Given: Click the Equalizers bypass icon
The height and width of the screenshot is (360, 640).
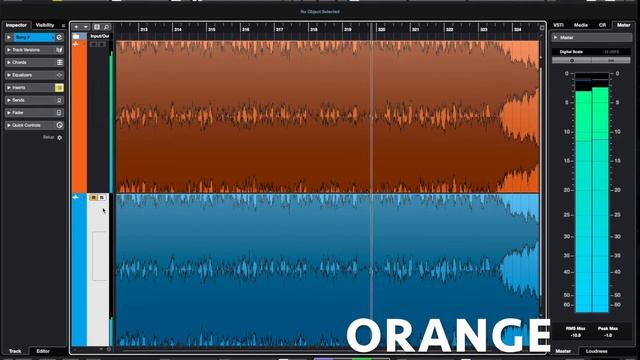Looking at the screenshot, I should pyautogui.click(x=59, y=75).
